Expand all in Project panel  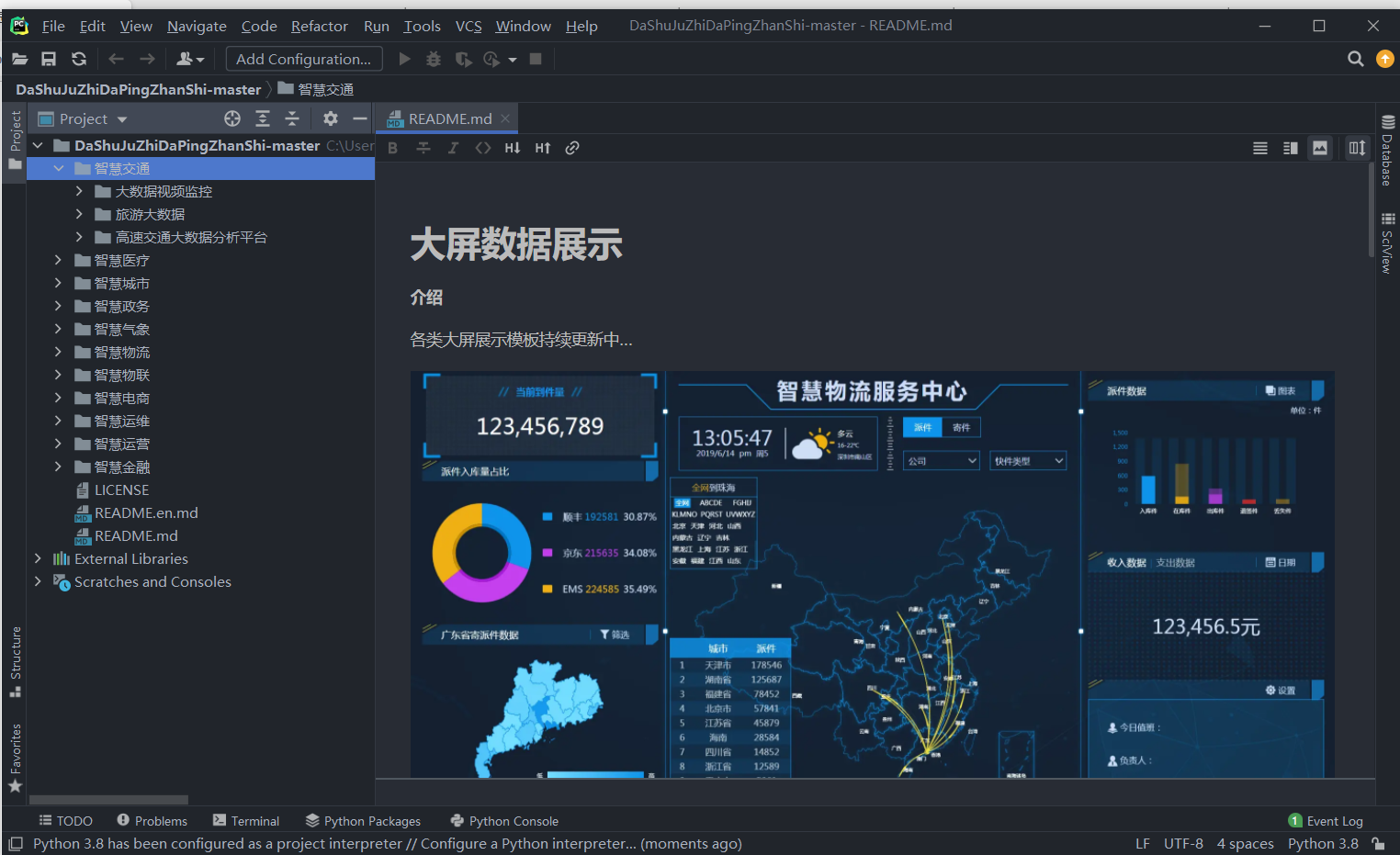tap(263, 118)
